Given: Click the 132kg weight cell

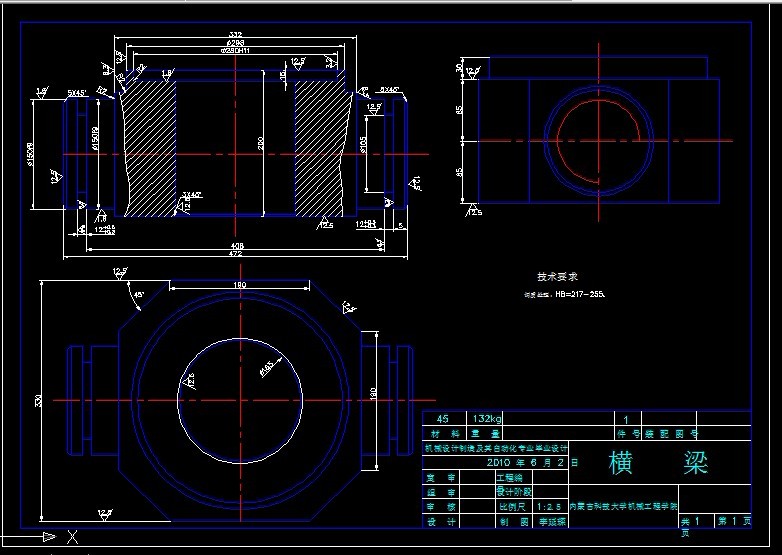Looking at the screenshot, I should pos(486,418).
